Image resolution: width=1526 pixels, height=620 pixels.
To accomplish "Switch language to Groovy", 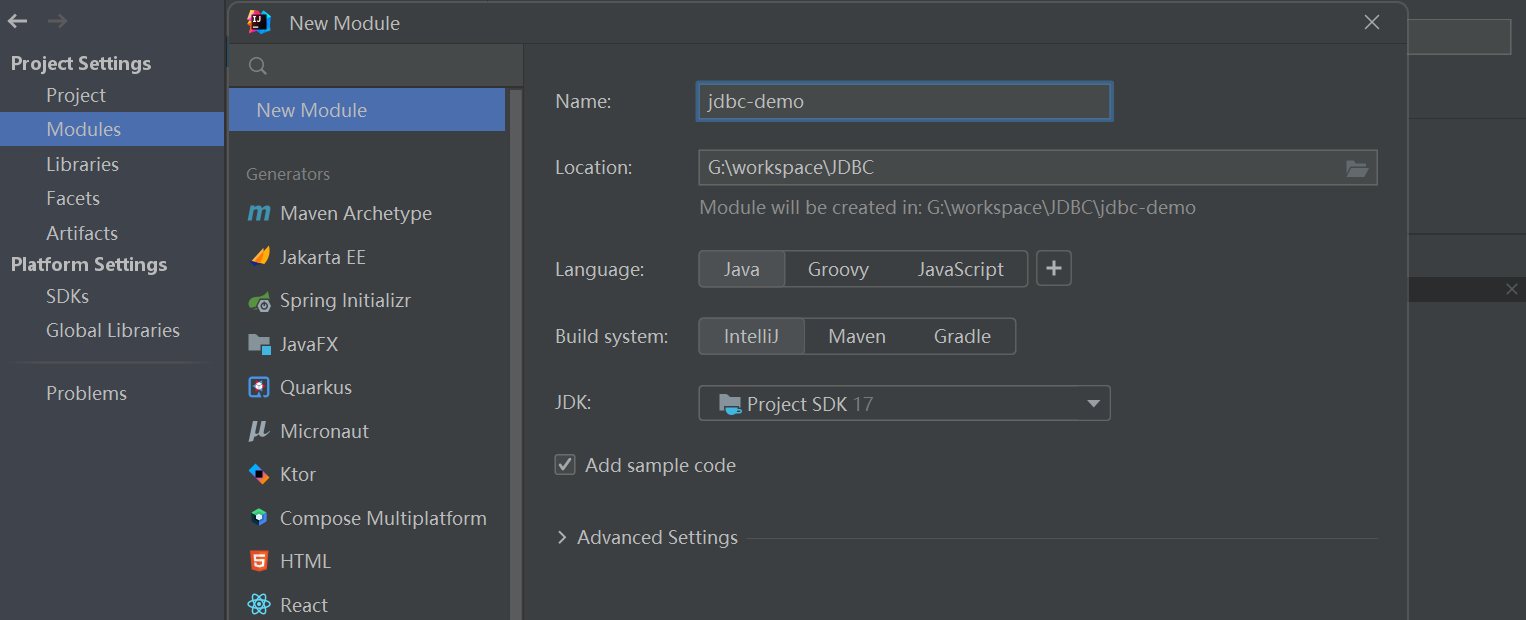I will [838, 269].
